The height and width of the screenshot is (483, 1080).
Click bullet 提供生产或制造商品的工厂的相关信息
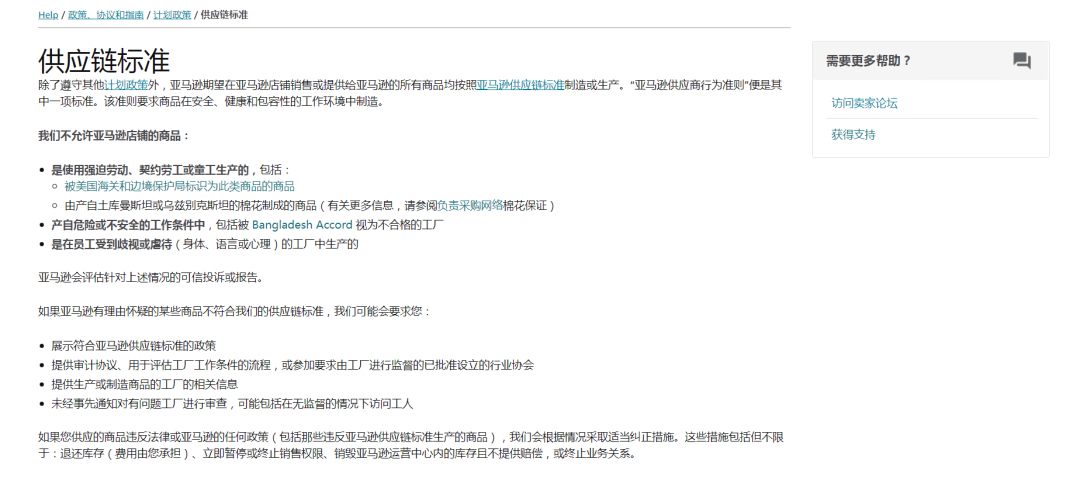(145, 384)
